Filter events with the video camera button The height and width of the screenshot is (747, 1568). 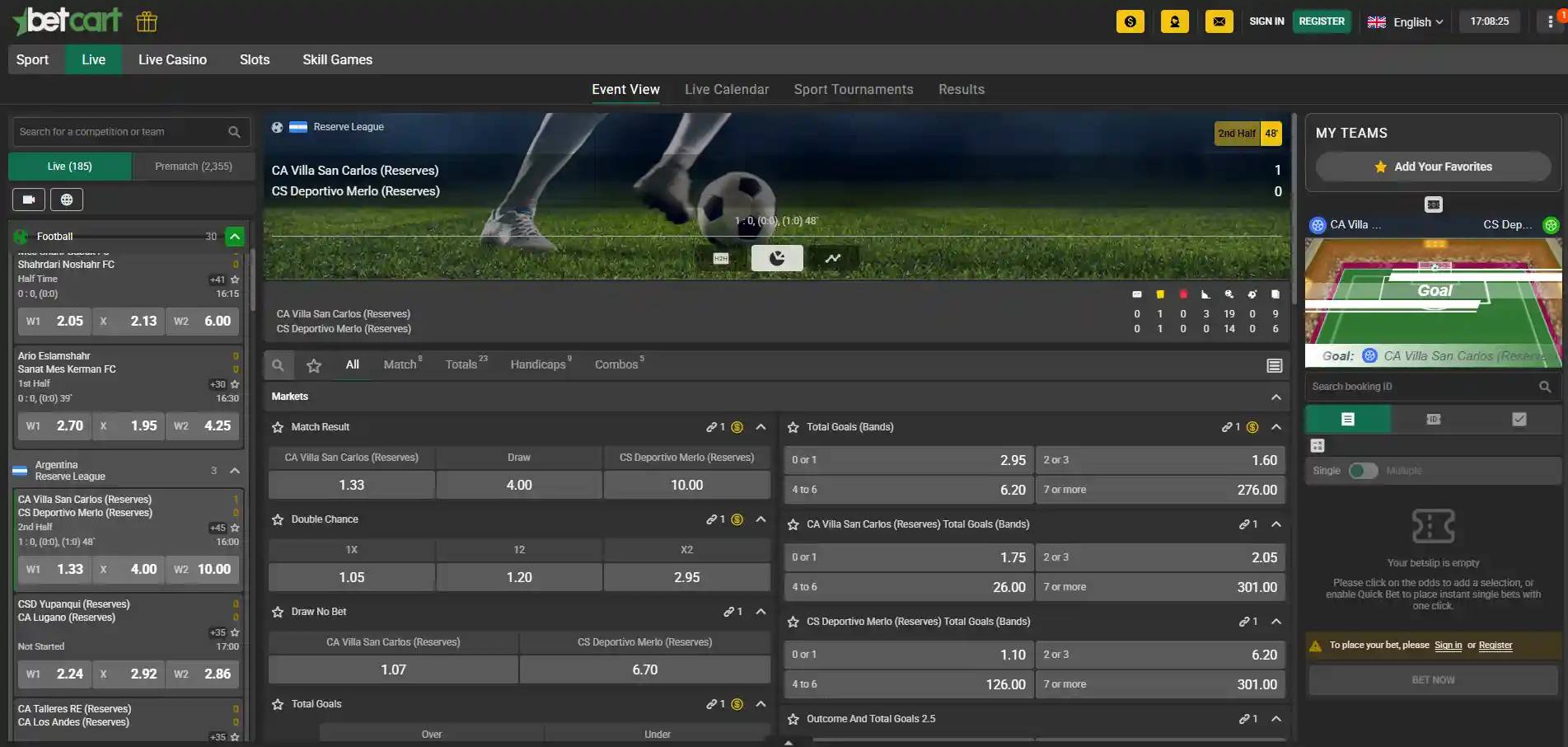29,200
